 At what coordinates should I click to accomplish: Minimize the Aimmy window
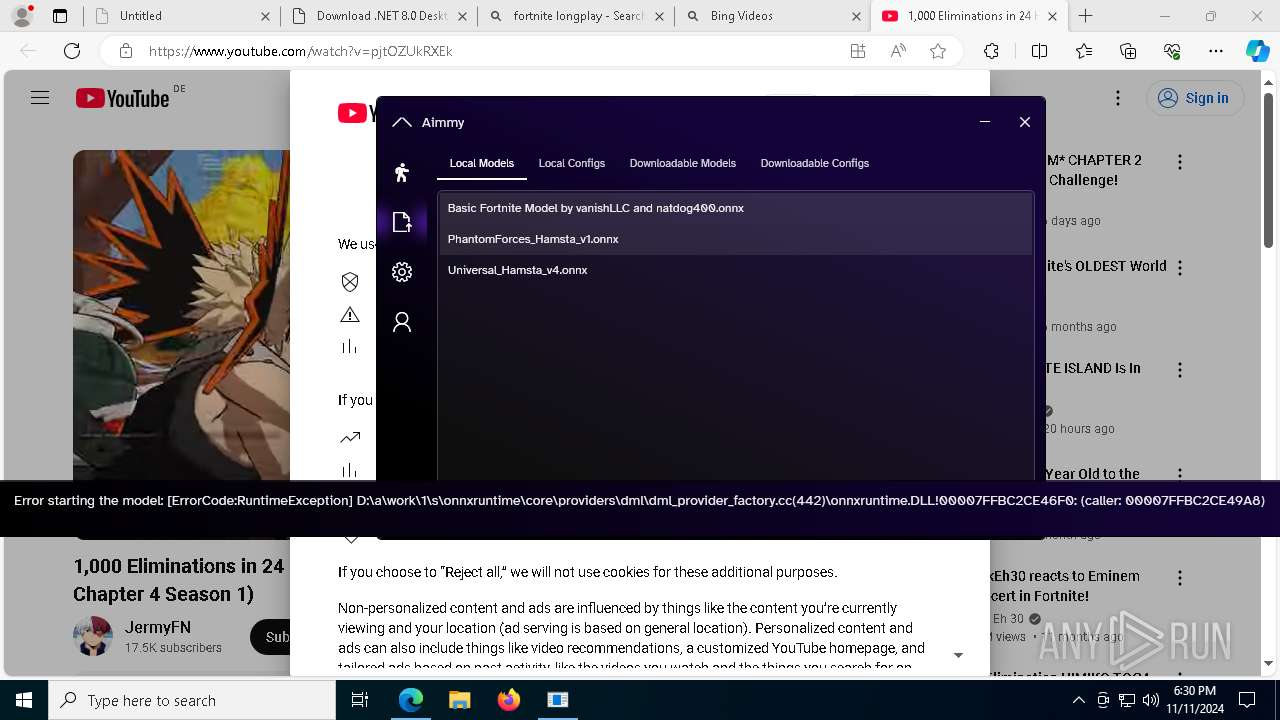985,122
